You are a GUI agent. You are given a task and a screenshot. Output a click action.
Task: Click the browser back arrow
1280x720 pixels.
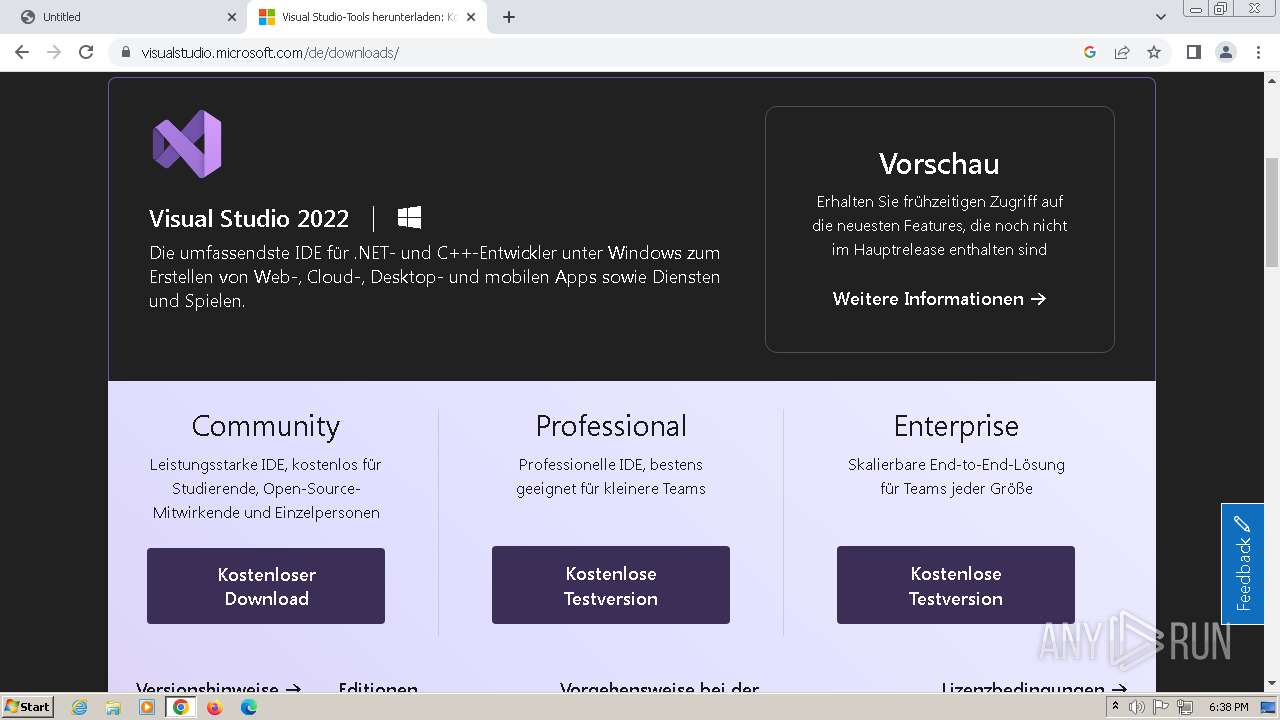tap(22, 52)
